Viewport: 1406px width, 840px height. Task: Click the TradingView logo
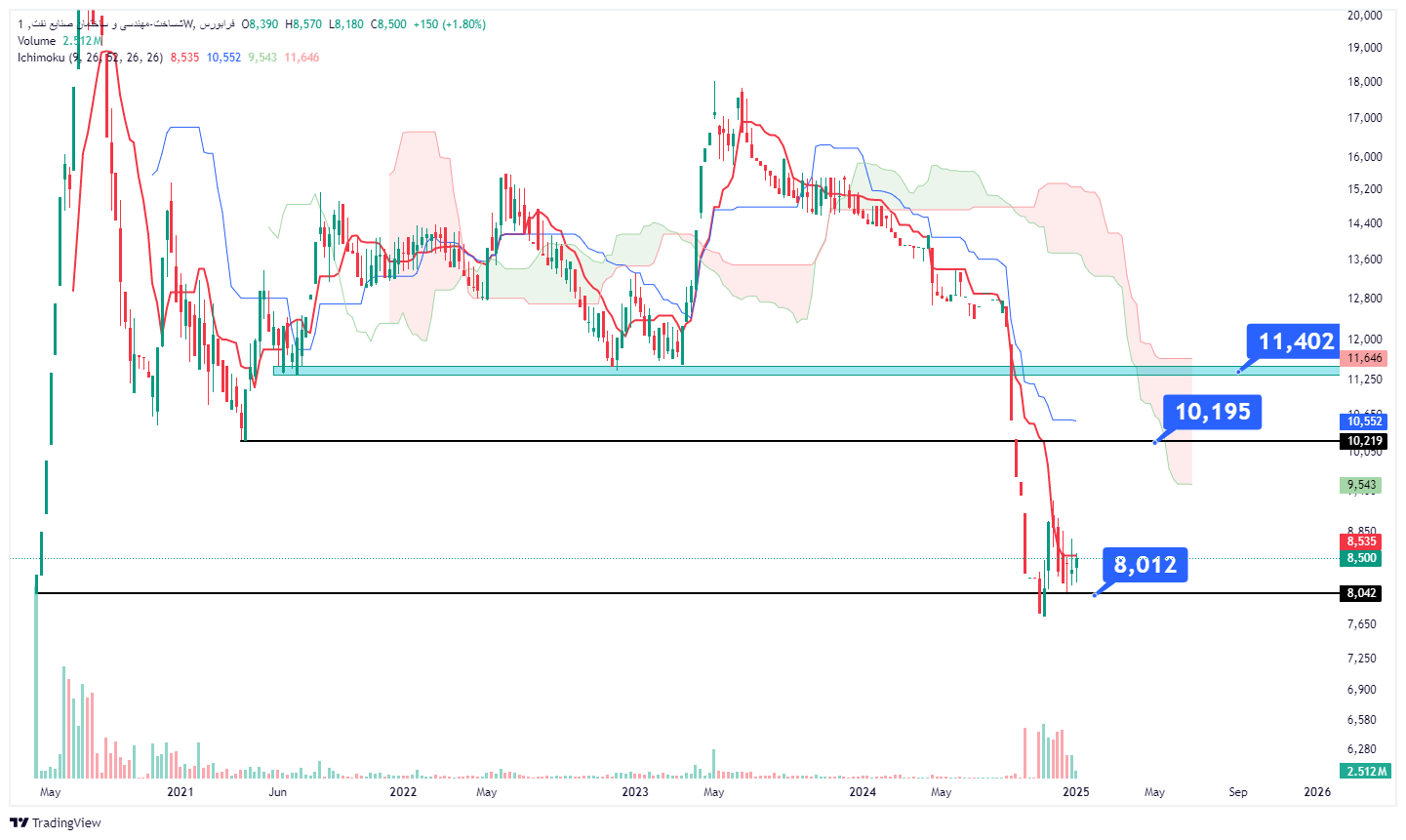point(56,822)
